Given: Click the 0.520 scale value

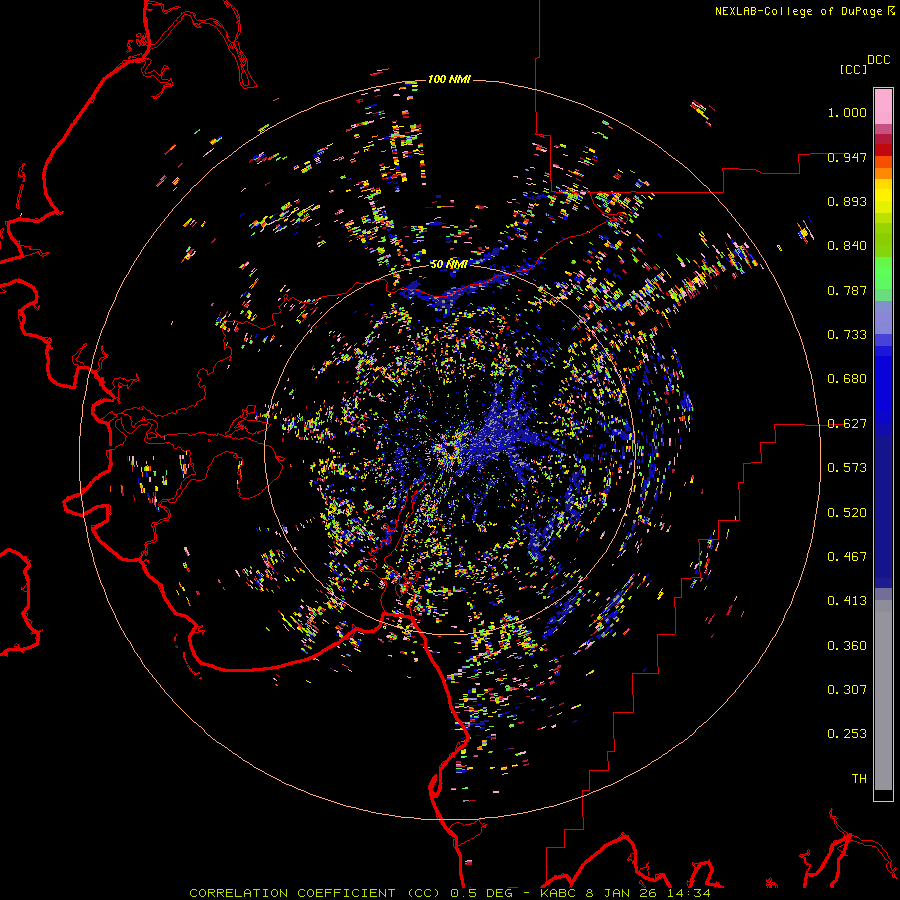Looking at the screenshot, I should click(x=847, y=513).
